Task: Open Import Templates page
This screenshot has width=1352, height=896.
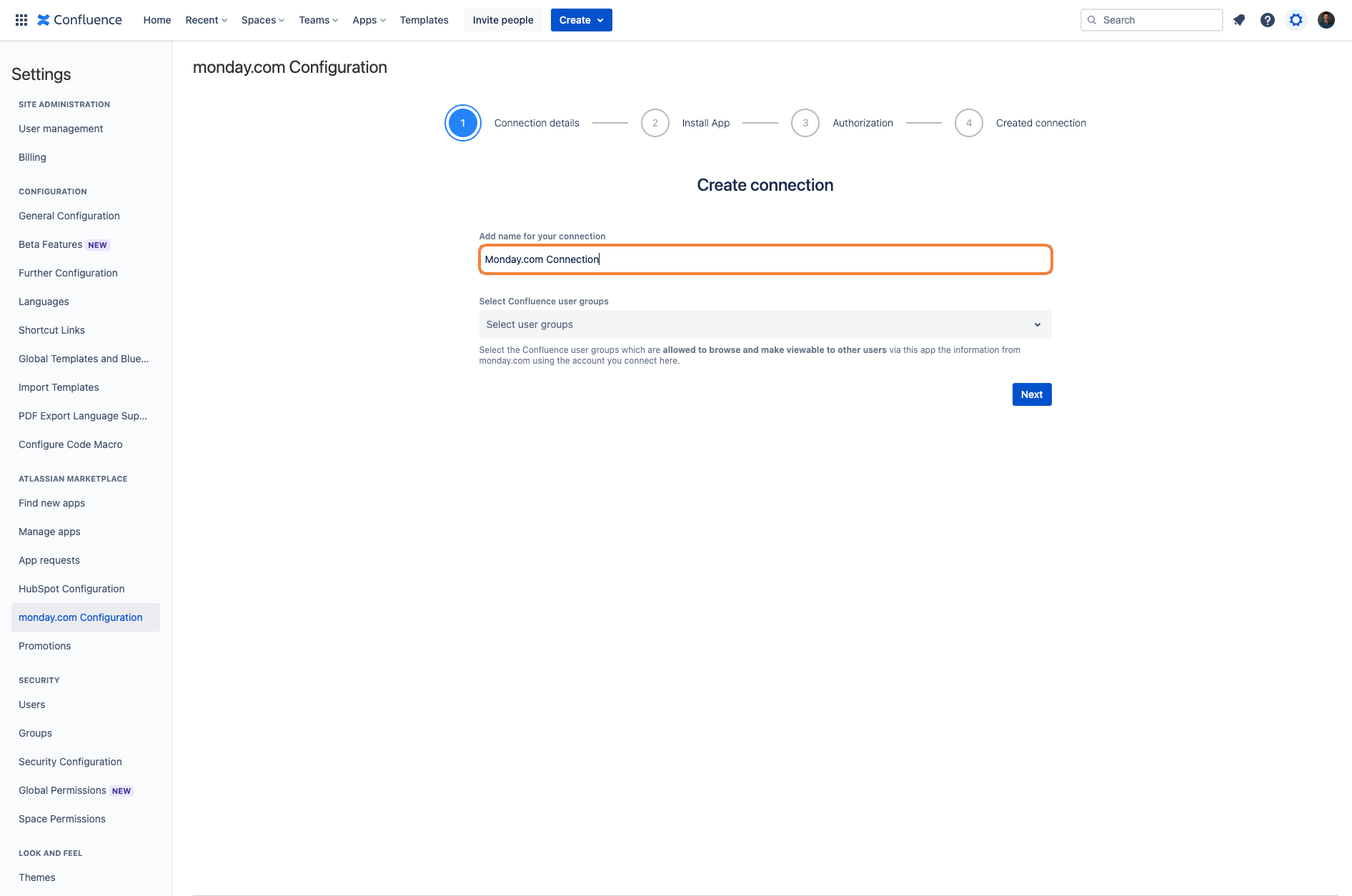Action: pos(59,387)
